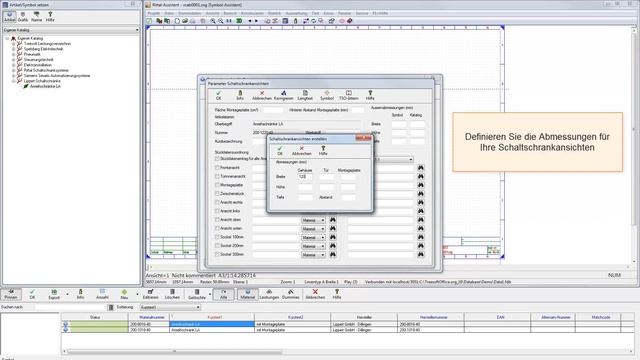Enable the Sockel 200mm checkbox
The image size is (640, 360).
[x=217, y=246]
